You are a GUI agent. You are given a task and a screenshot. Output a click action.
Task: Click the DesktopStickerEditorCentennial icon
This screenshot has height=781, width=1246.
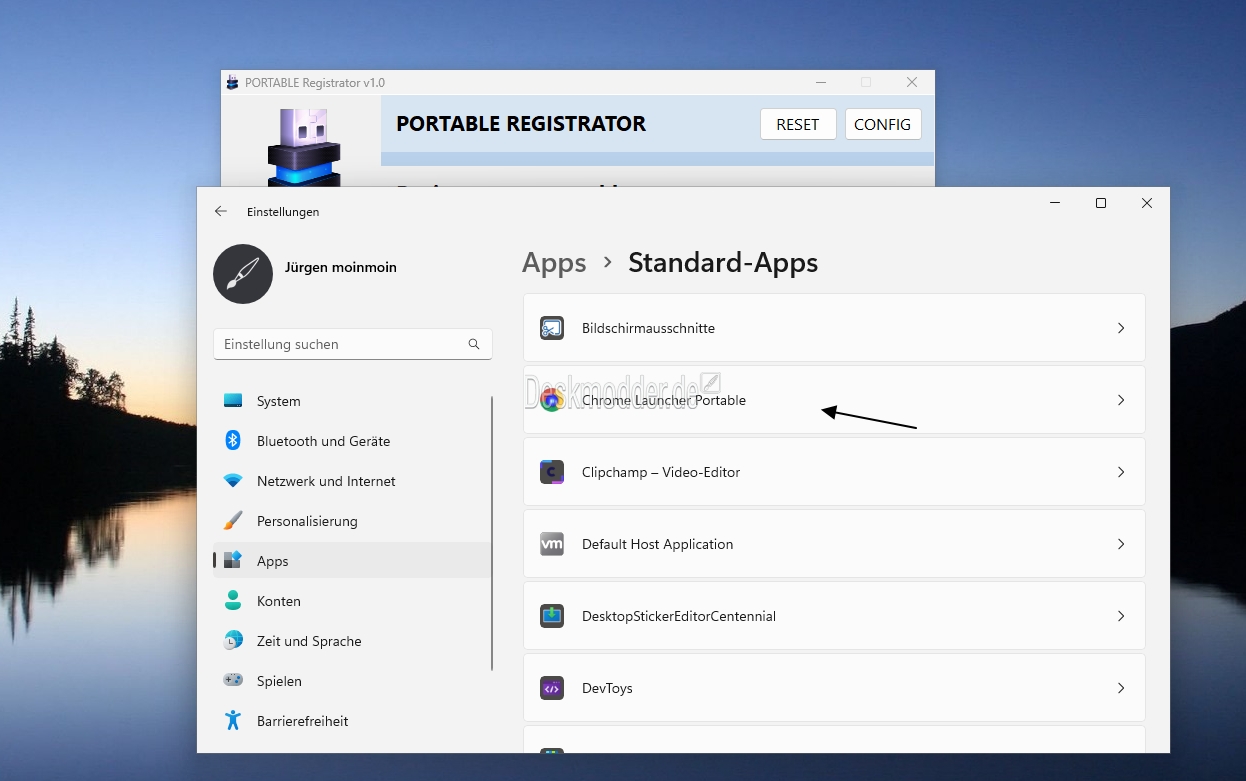pos(552,616)
